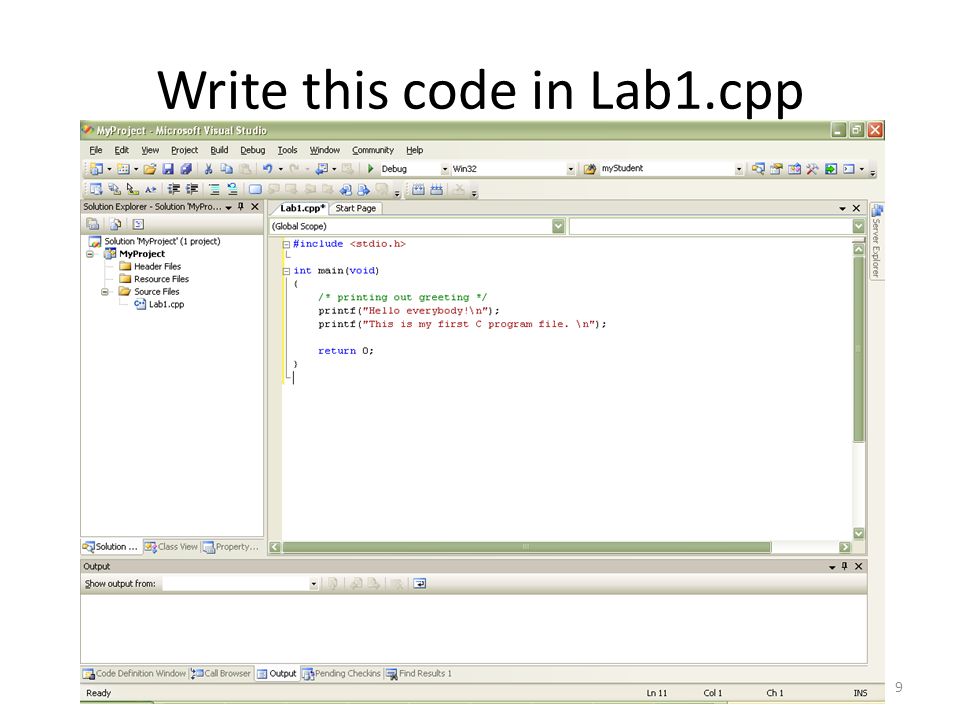Select Lab1.cpp in Solution Explorer
960x720 pixels.
pyautogui.click(x=160, y=304)
